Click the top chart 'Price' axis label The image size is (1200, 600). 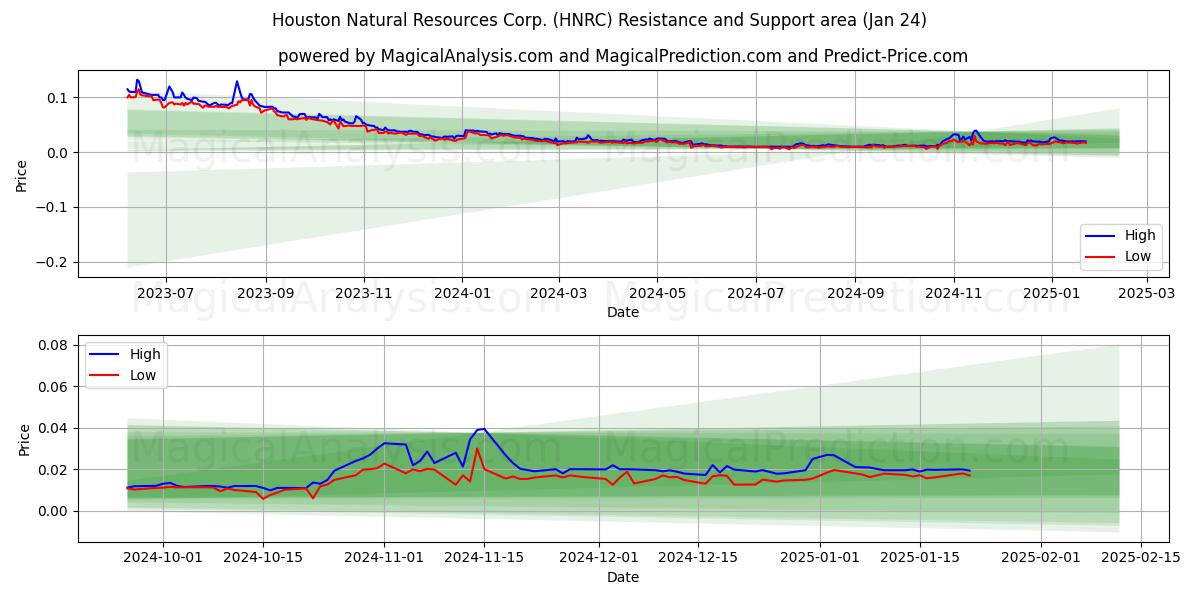click(23, 175)
